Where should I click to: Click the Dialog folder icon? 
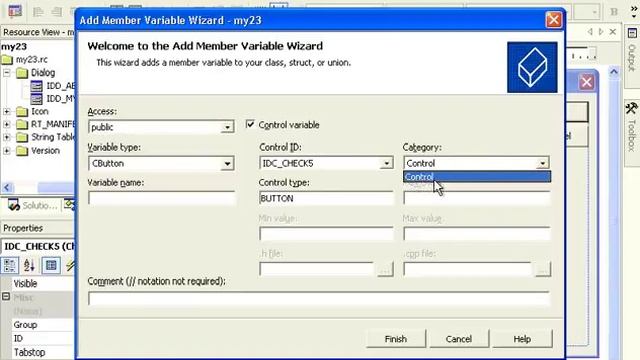click(22, 73)
